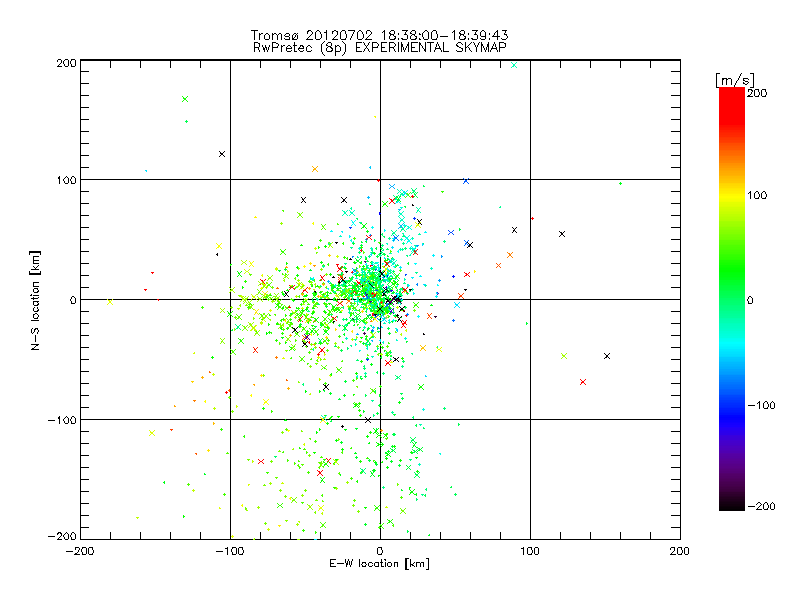Screen dimensions: 800x600
Task: Click the x-axis tick label "100"
Action: (x=530, y=551)
